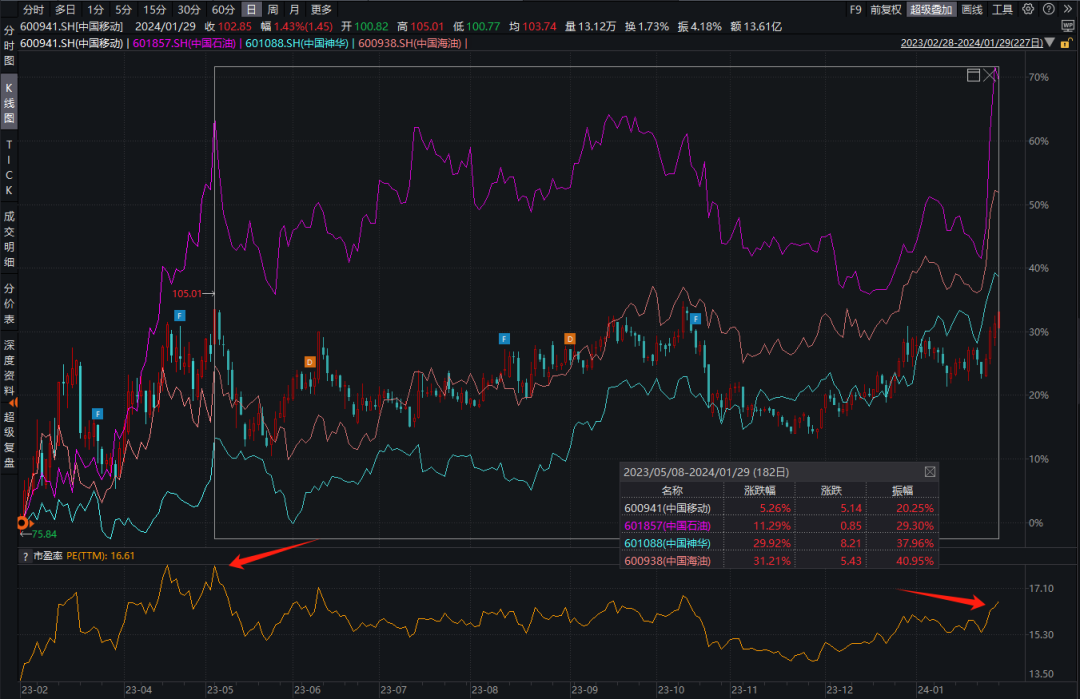1080x699 pixels.
Task: Expand the double-arrow overflow menu
Action: (1068, 9)
